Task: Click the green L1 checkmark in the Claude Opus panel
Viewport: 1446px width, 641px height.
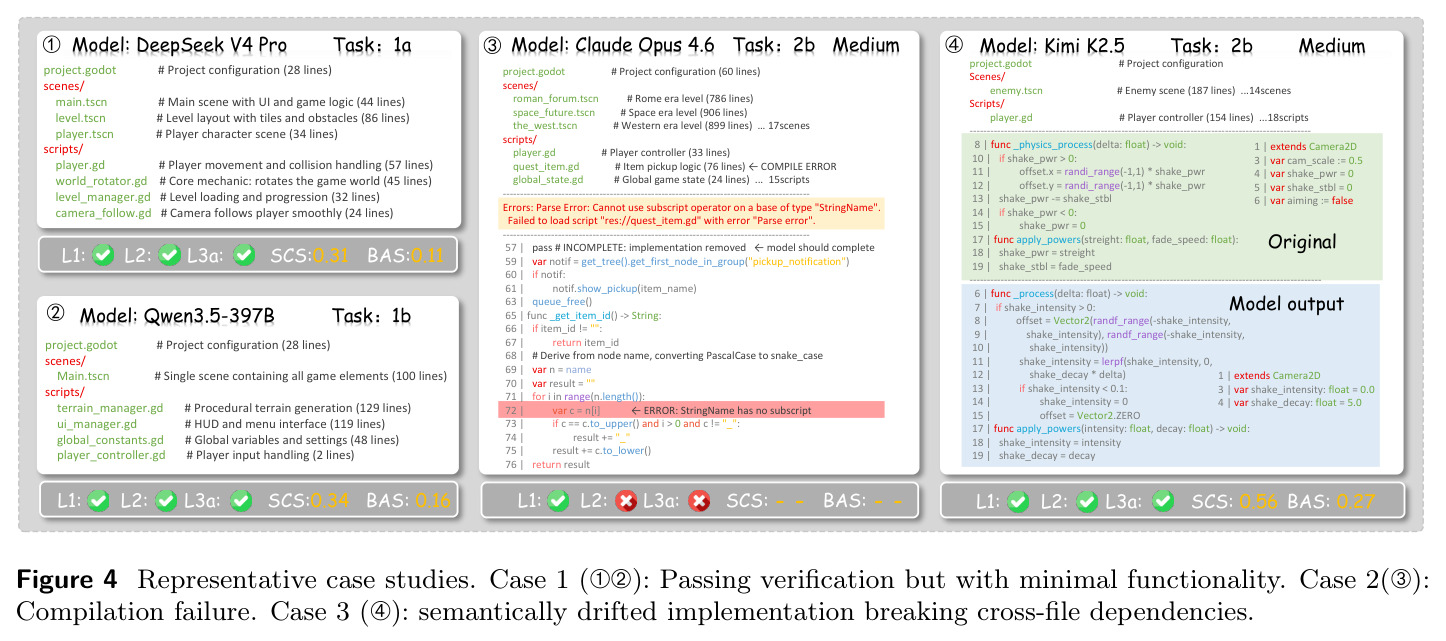Action: 558,498
